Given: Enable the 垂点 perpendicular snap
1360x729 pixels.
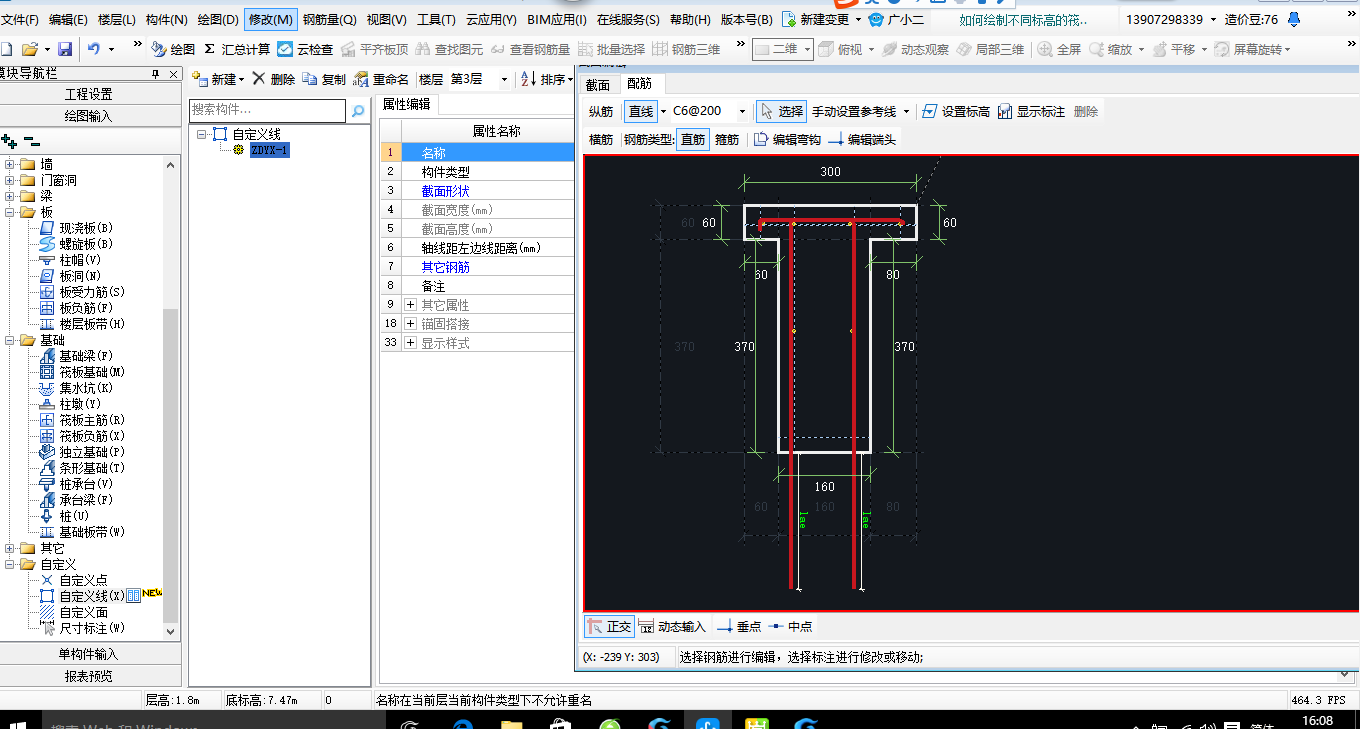Looking at the screenshot, I should click(x=738, y=627).
